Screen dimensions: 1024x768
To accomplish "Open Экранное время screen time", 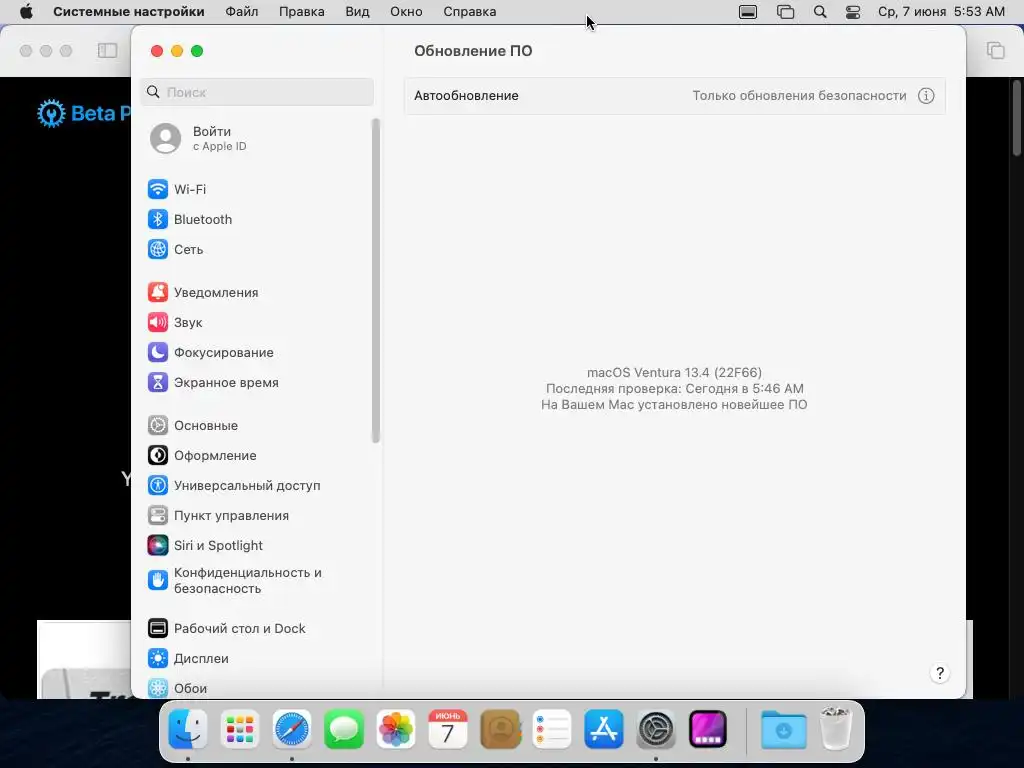I will [x=213, y=383].
